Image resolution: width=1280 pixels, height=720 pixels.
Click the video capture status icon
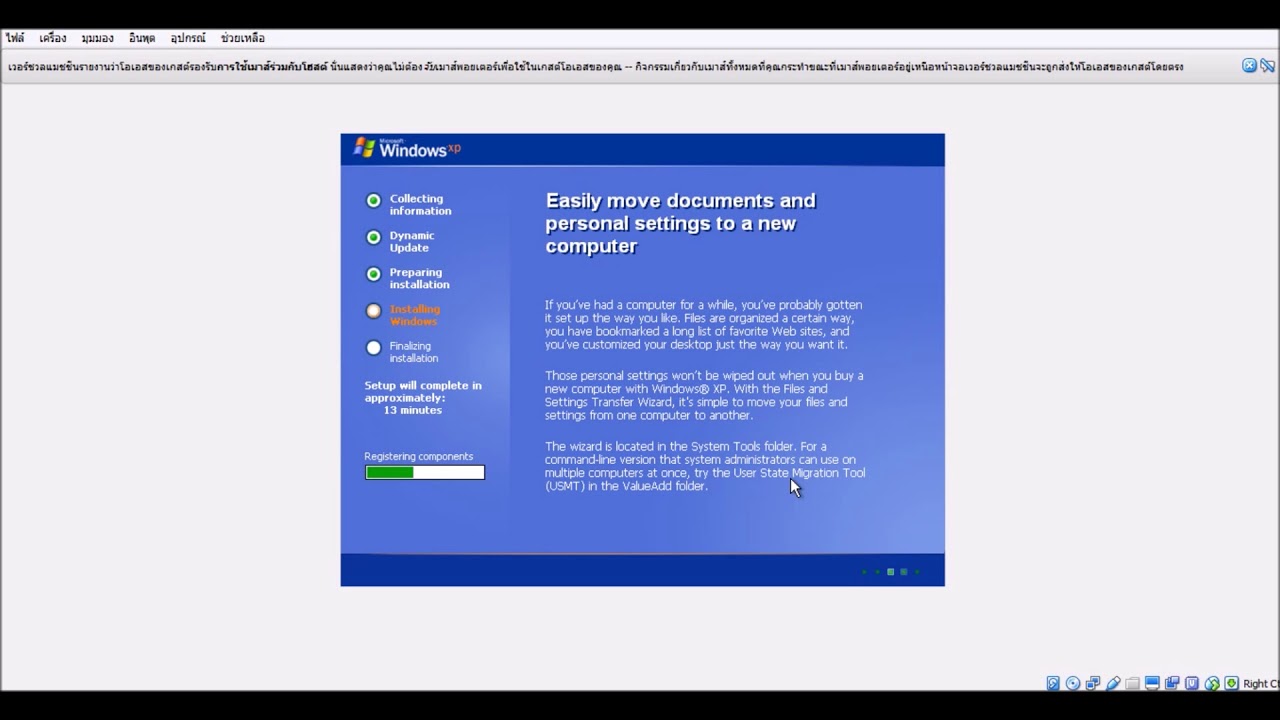pos(1172,683)
